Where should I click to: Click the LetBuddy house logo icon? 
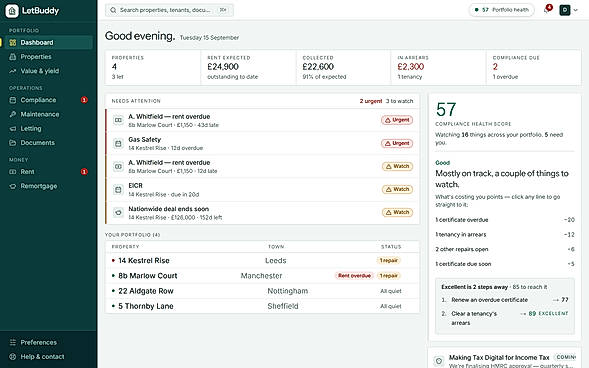pos(12,11)
